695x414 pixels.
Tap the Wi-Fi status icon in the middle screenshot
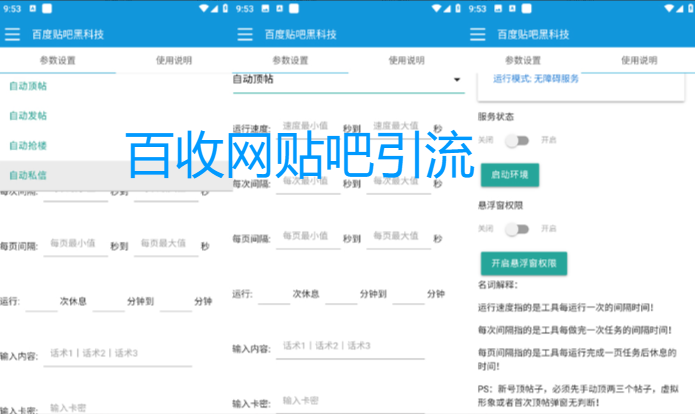(437, 8)
